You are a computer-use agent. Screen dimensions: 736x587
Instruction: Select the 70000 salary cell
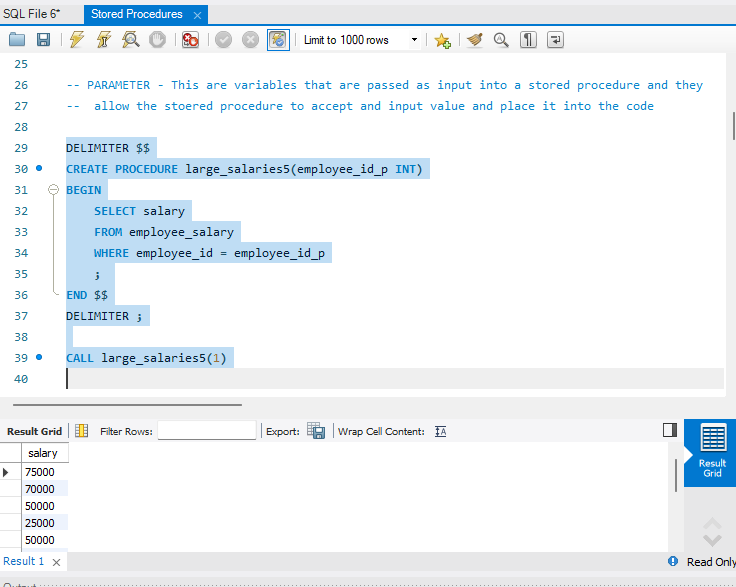(x=45, y=489)
